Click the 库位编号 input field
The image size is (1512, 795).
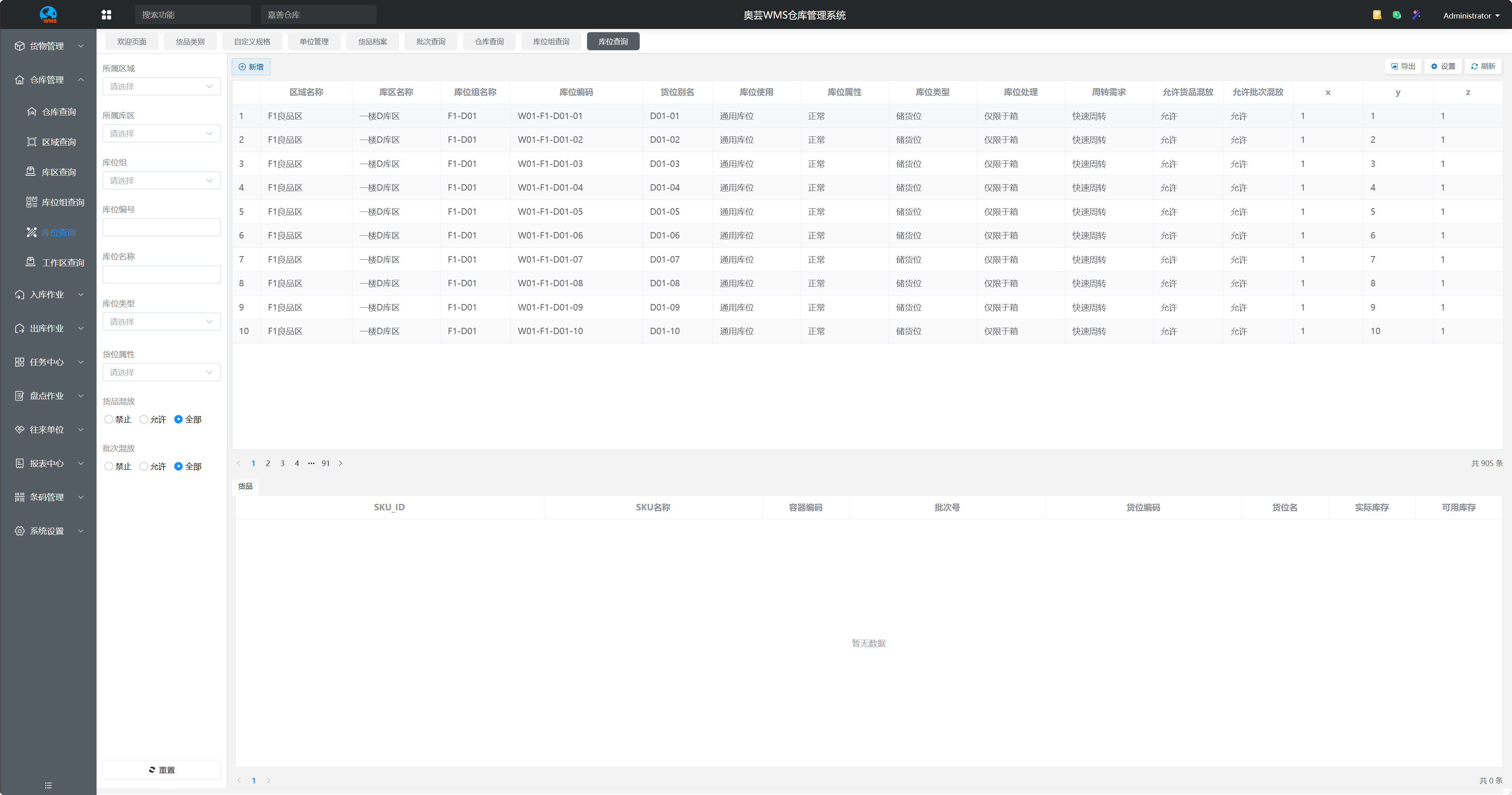161,228
